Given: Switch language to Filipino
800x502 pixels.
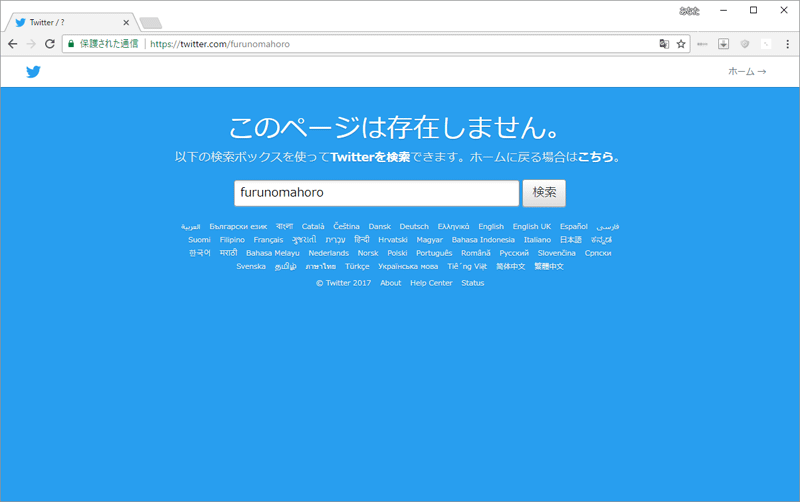Looking at the screenshot, I should tap(232, 240).
